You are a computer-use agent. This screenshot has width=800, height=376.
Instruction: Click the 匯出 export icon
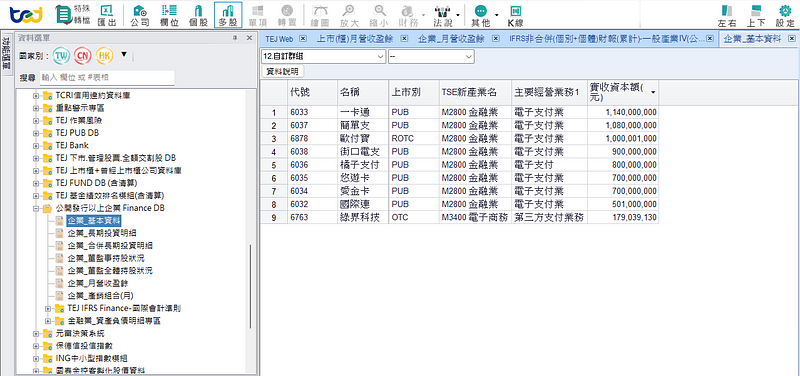(x=107, y=14)
